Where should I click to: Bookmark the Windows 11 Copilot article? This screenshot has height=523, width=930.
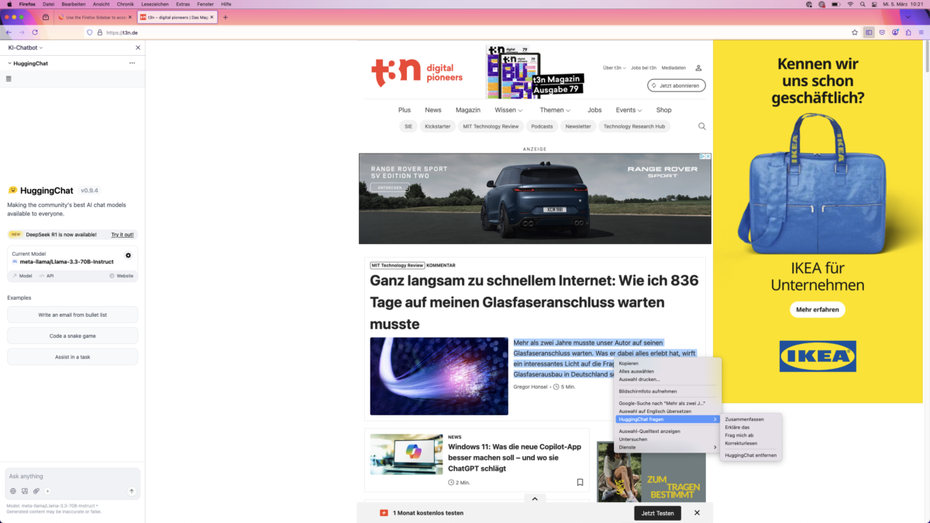pyautogui.click(x=580, y=482)
